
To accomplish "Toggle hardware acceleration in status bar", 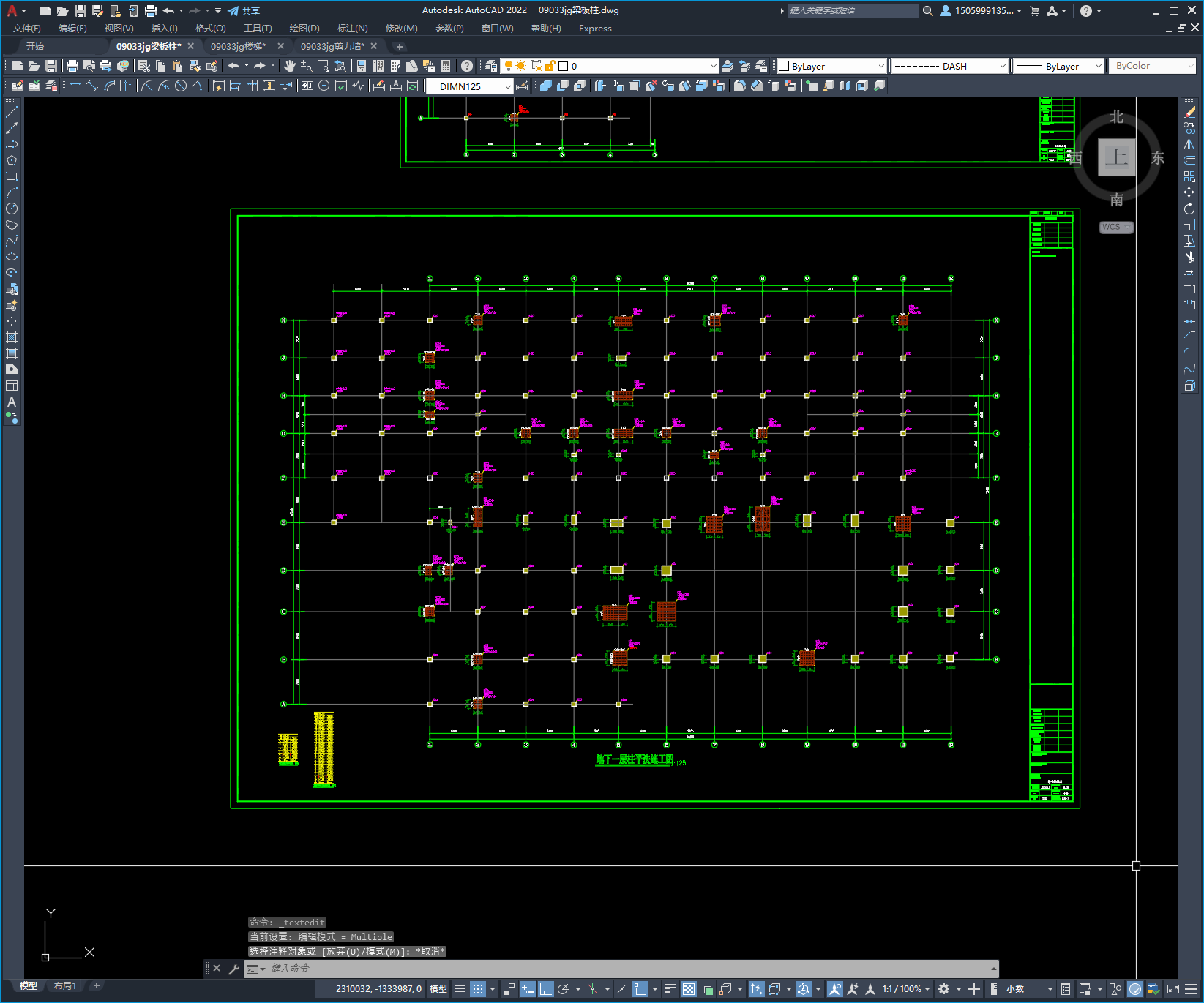I will (1135, 989).
